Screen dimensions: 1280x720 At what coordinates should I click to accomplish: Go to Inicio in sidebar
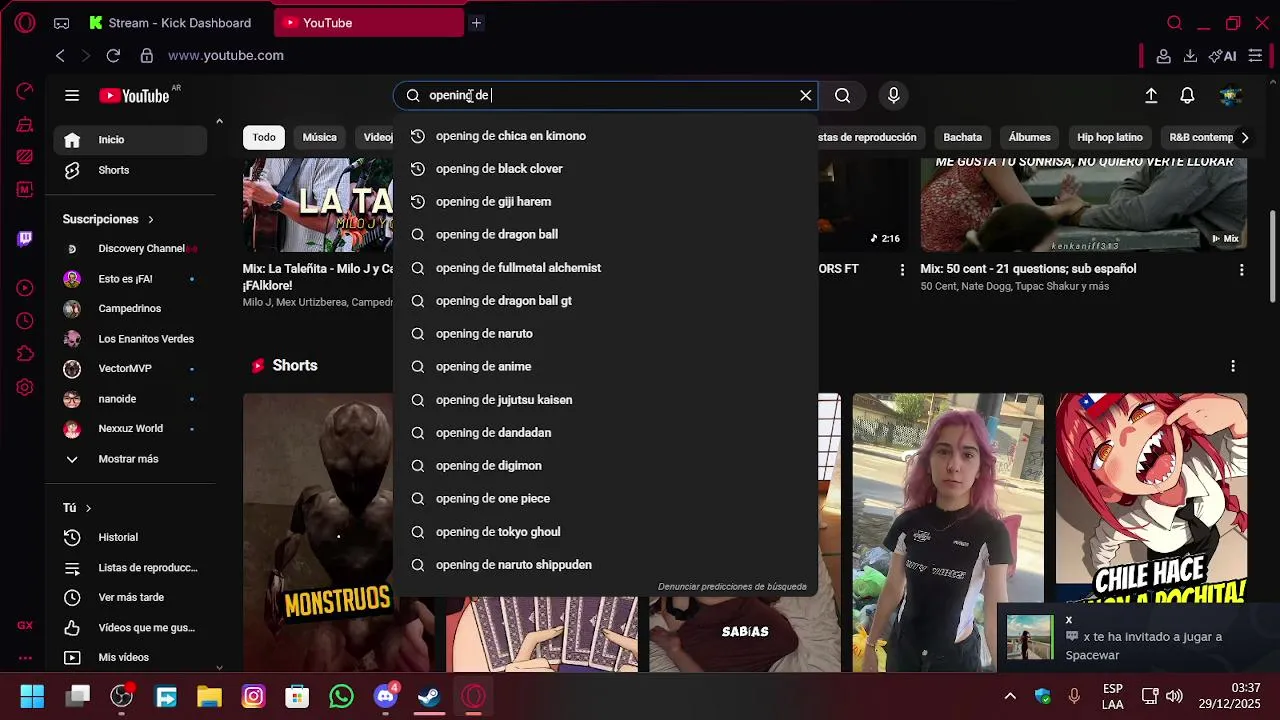pos(130,140)
